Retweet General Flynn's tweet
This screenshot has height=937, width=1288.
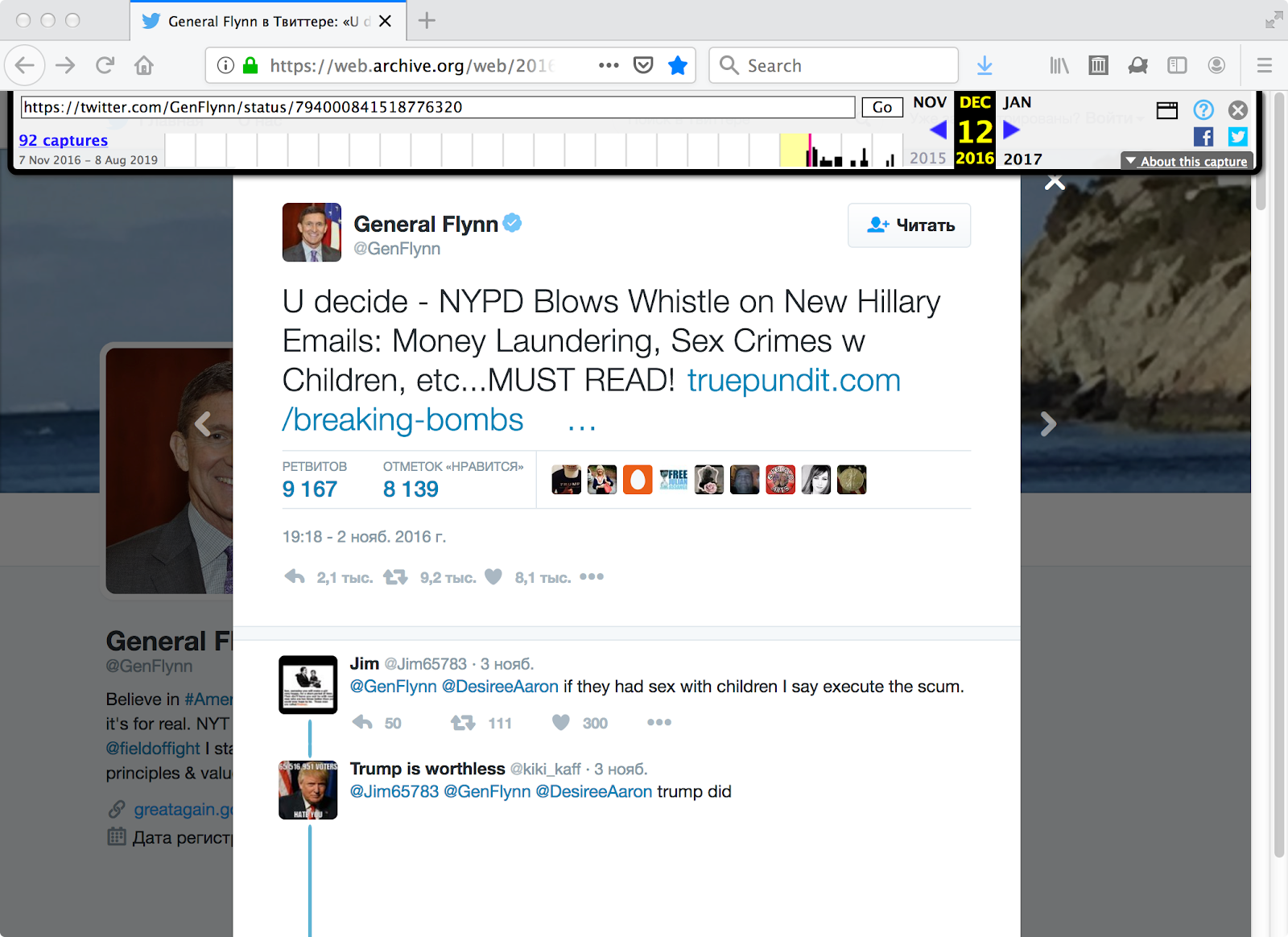point(395,576)
